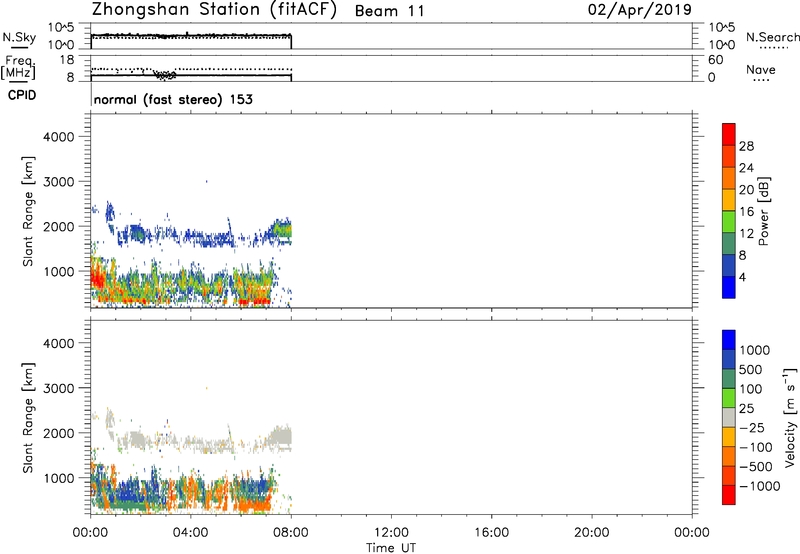The width and height of the screenshot is (800, 554).
Task: Click the "08:00" time axis tick label
Action: [291, 533]
